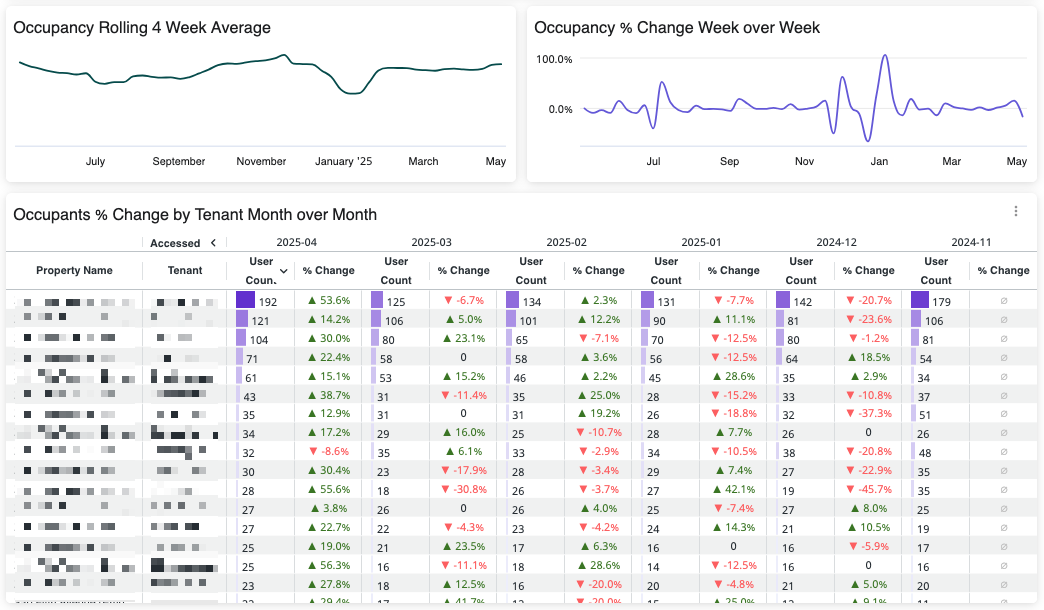Select the 2024-11 pivot column header
The width and height of the screenshot is (1044, 610).
coord(970,243)
